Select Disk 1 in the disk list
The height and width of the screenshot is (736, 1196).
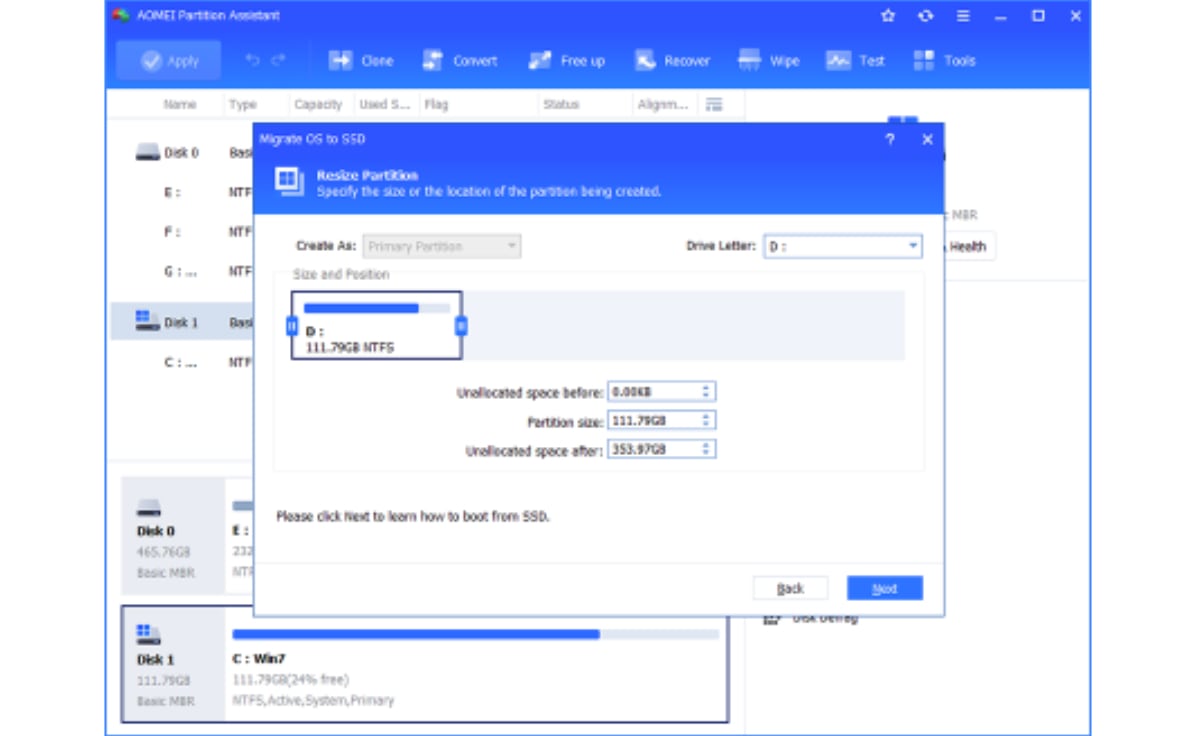(x=182, y=322)
